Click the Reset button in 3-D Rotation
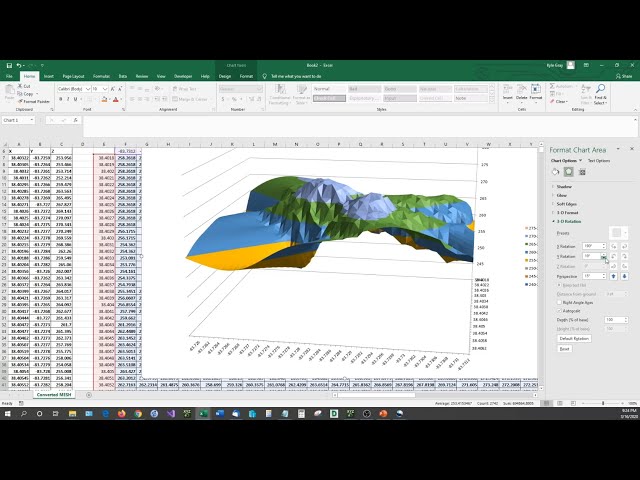 tap(564, 349)
